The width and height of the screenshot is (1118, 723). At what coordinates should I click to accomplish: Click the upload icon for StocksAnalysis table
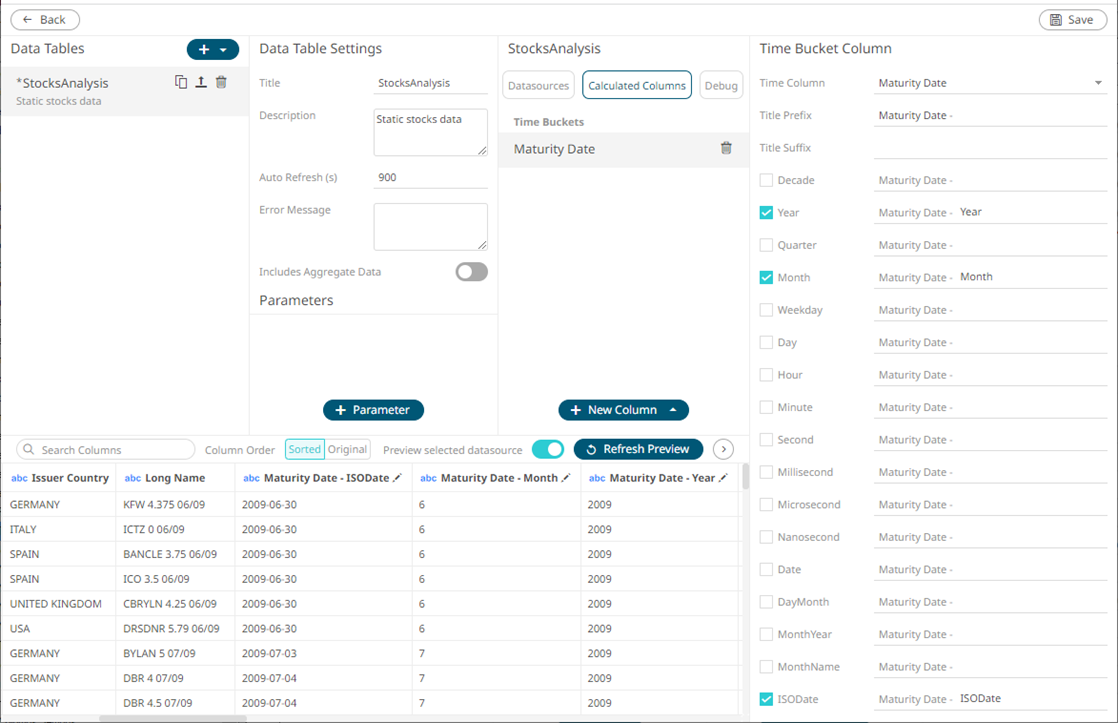201,83
